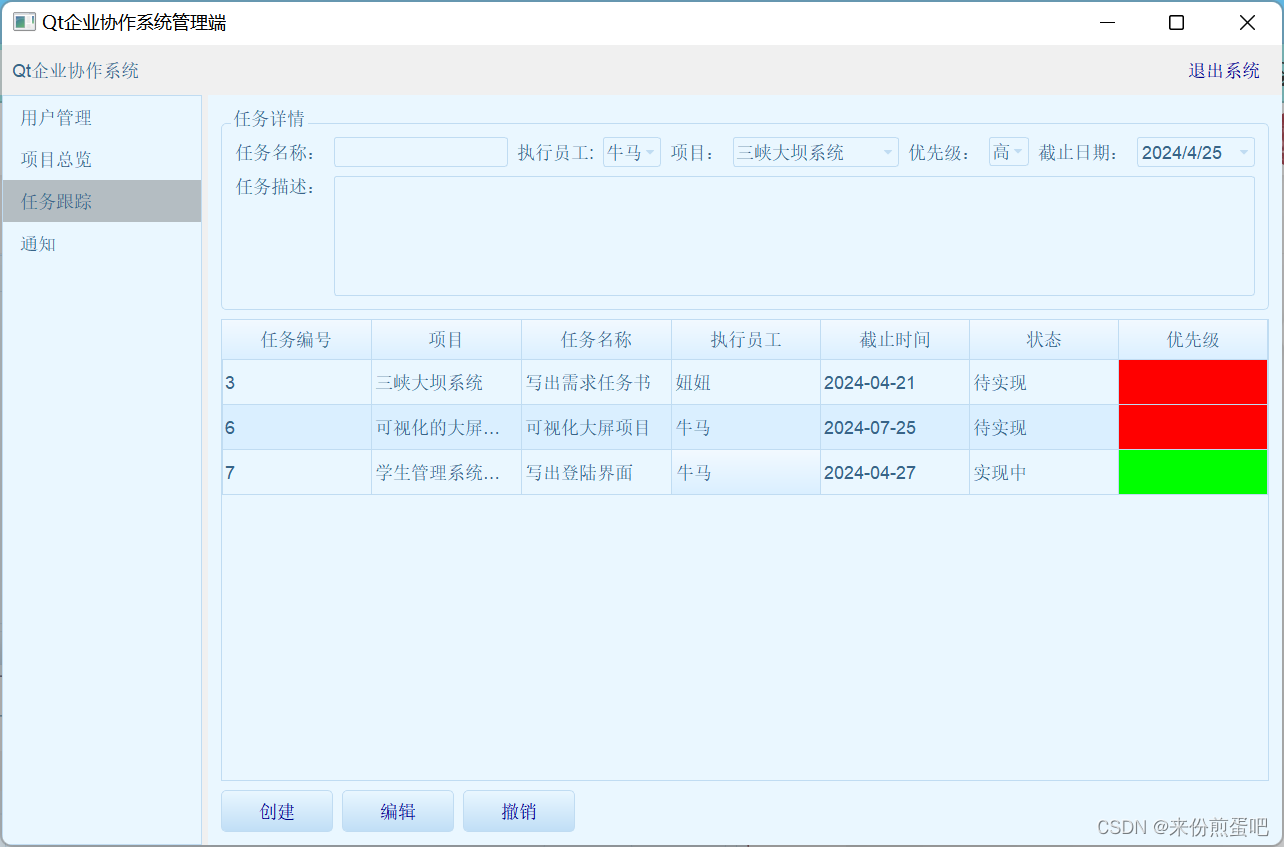Click the 撤销 button
Screen dimensions: 1284x847
tap(518, 811)
